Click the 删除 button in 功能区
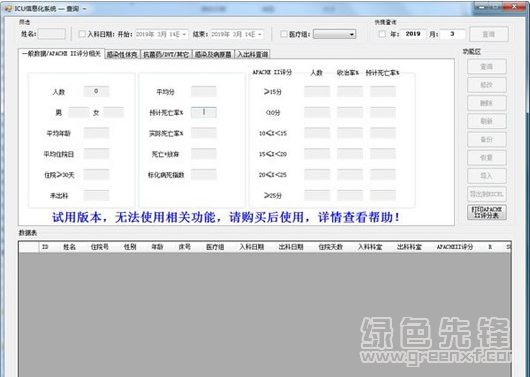530x377 pixels. [487, 103]
